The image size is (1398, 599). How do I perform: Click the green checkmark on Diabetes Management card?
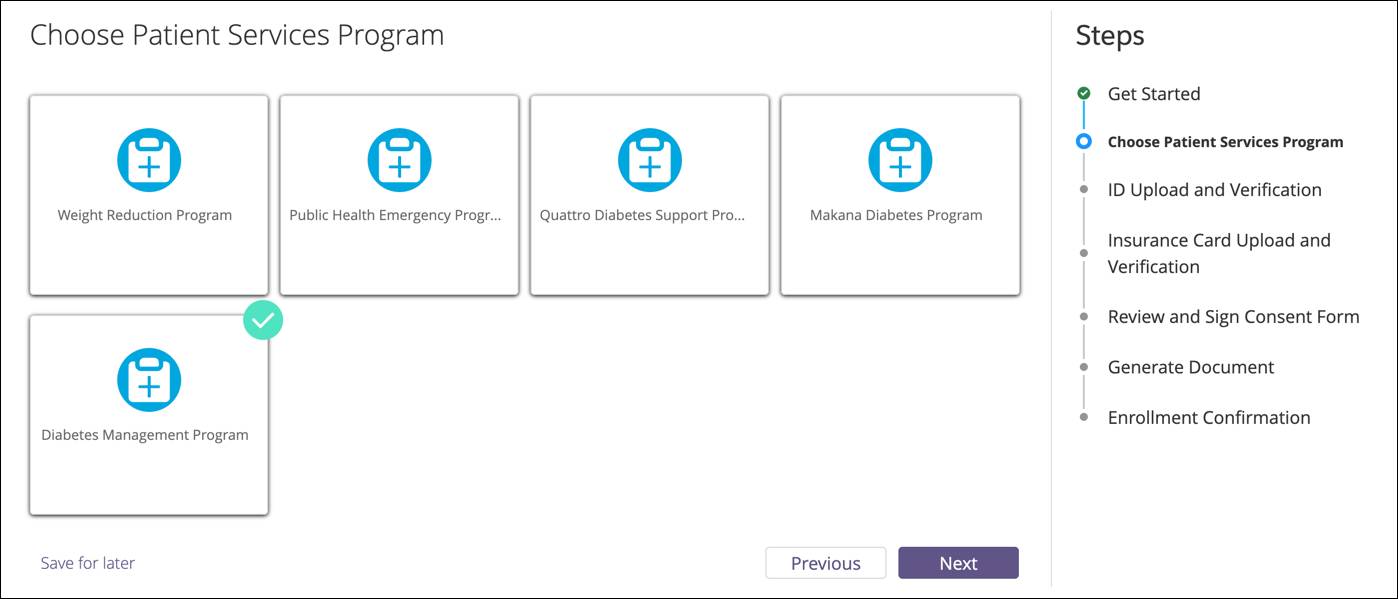[263, 320]
